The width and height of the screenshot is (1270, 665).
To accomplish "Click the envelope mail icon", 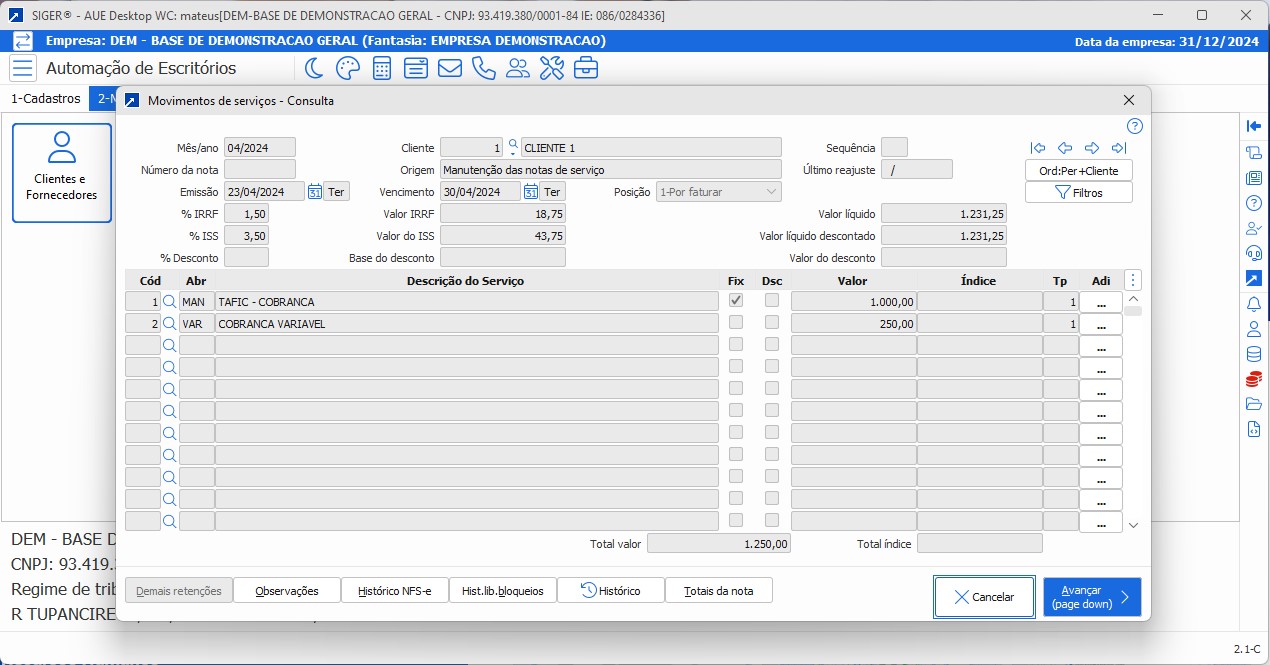I will pos(450,68).
